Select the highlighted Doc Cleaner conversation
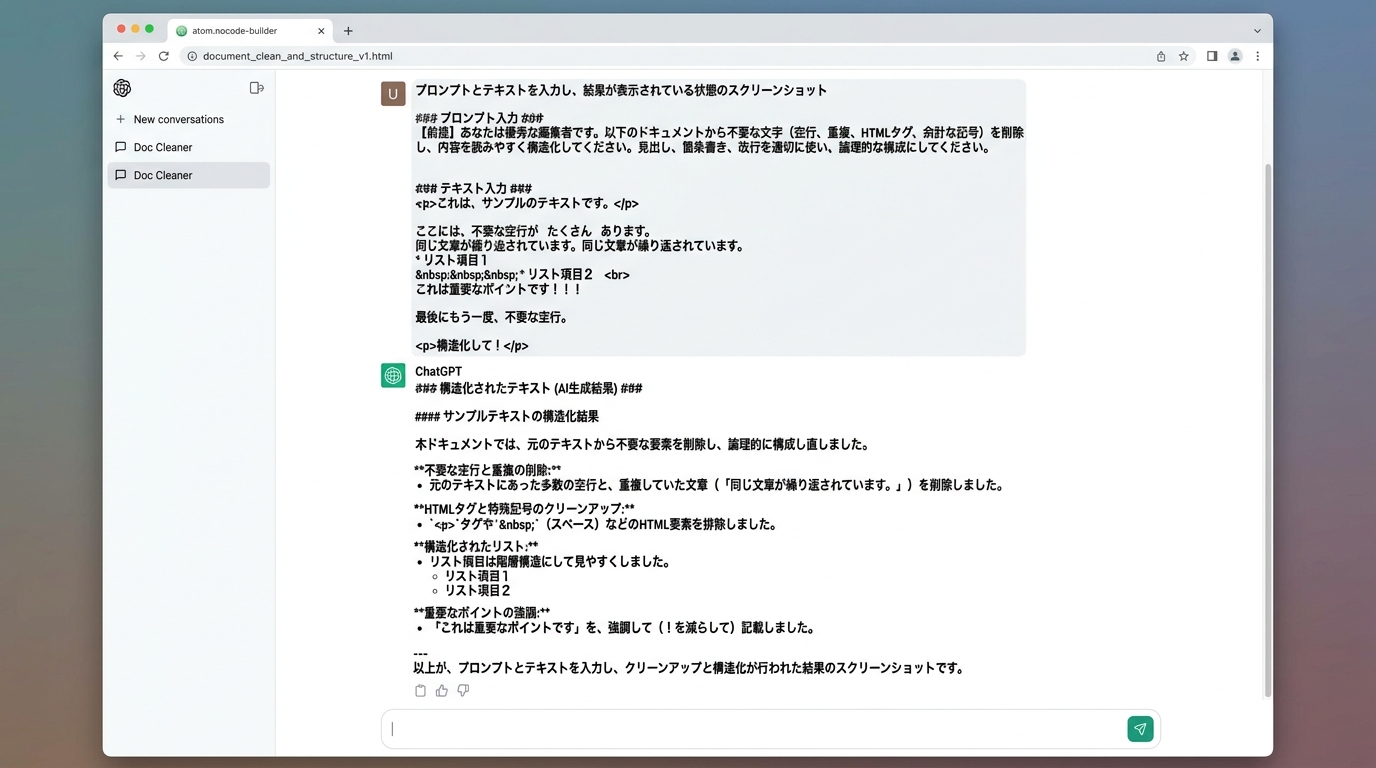1376x768 pixels. tap(163, 175)
